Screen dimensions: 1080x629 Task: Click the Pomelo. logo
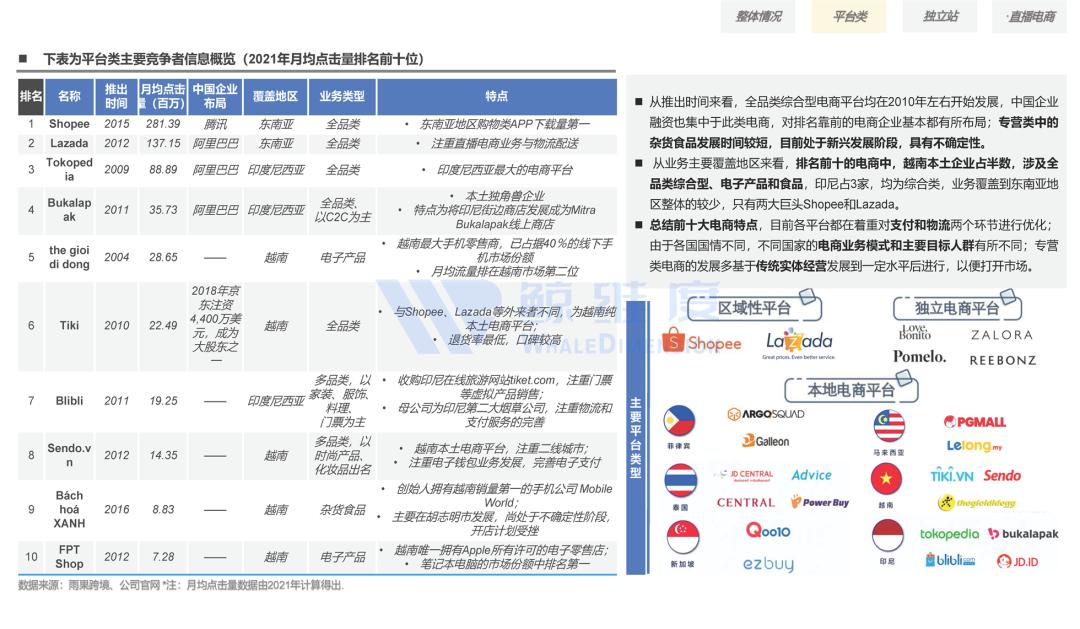pos(920,356)
